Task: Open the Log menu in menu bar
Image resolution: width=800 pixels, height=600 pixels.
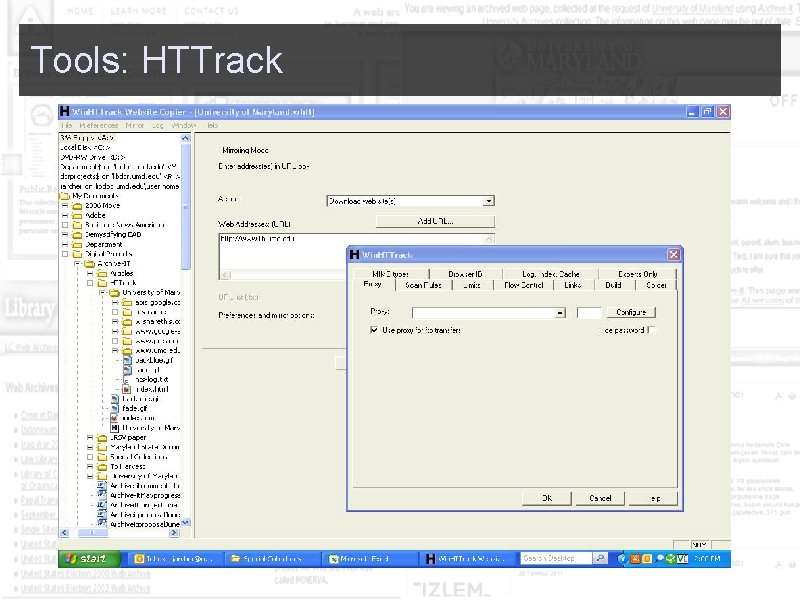Action: click(x=158, y=125)
